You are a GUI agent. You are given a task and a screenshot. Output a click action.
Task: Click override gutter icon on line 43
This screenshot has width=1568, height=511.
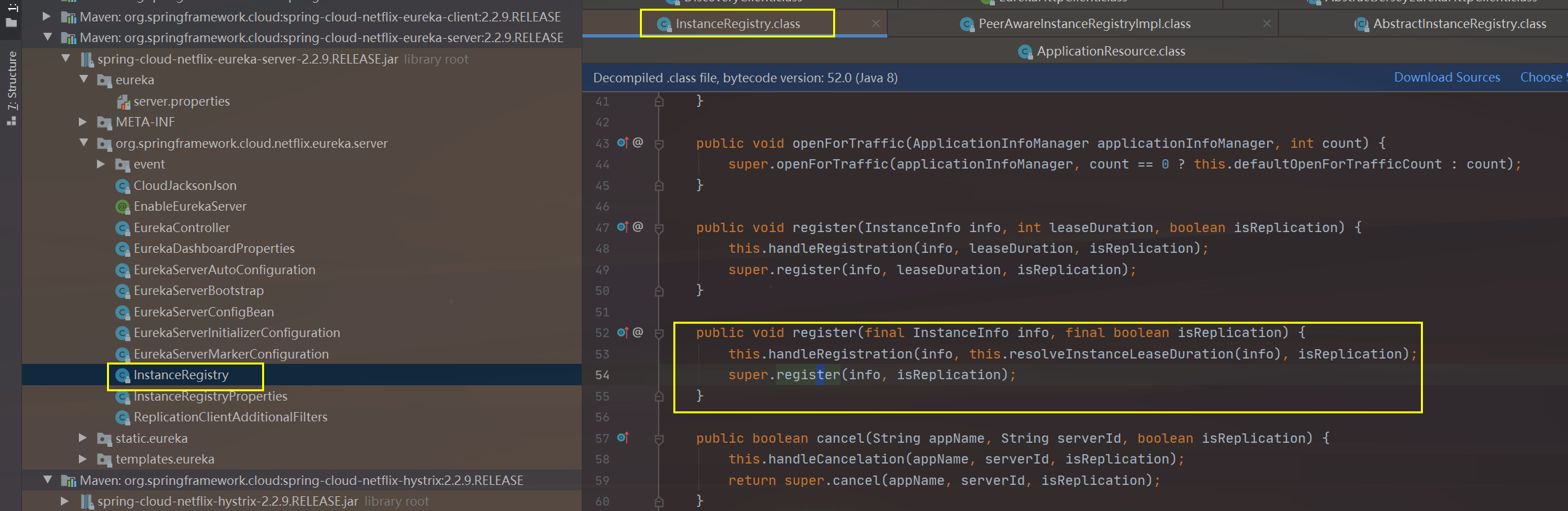623,142
